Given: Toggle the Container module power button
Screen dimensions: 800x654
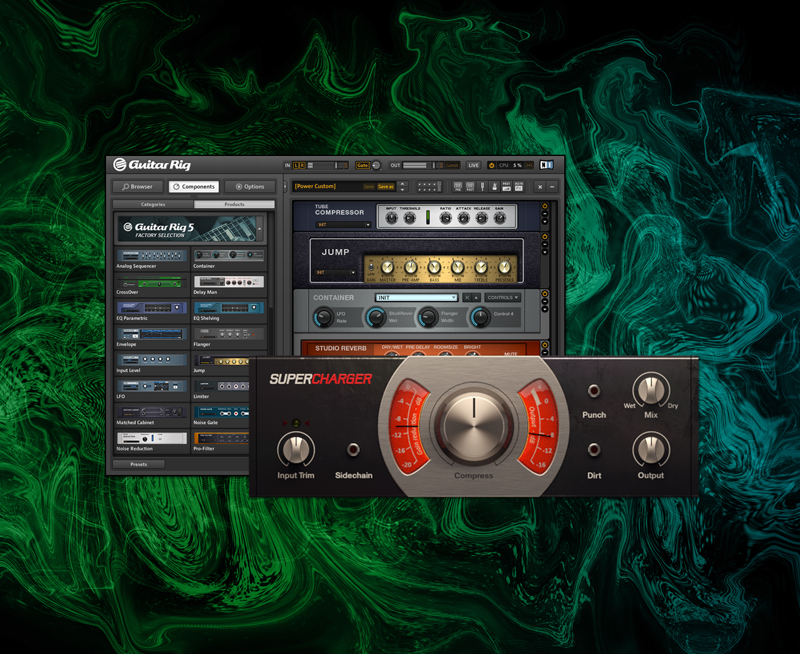Looking at the screenshot, I should coord(544,294).
